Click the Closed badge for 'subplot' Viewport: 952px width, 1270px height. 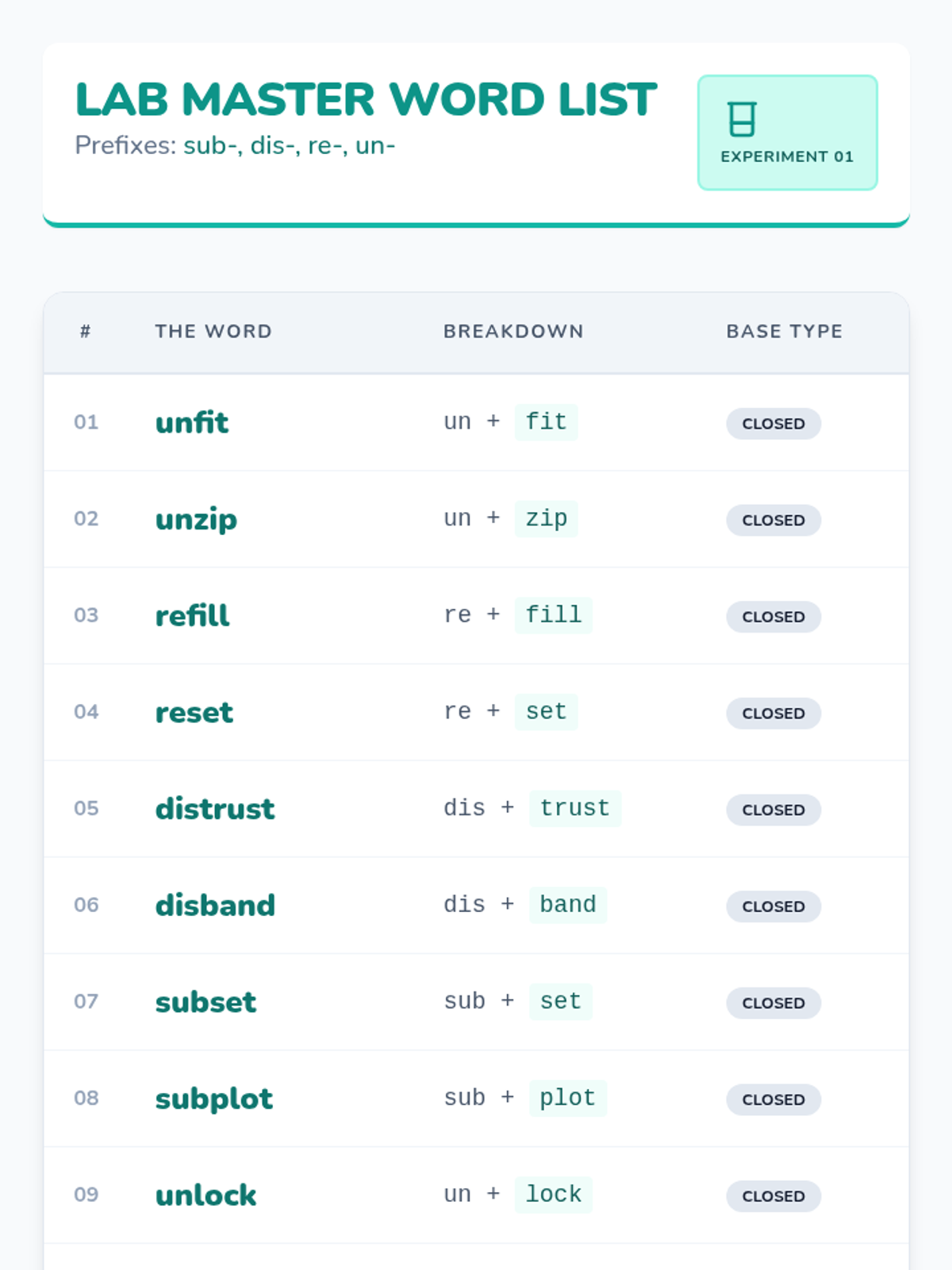pos(773,1099)
